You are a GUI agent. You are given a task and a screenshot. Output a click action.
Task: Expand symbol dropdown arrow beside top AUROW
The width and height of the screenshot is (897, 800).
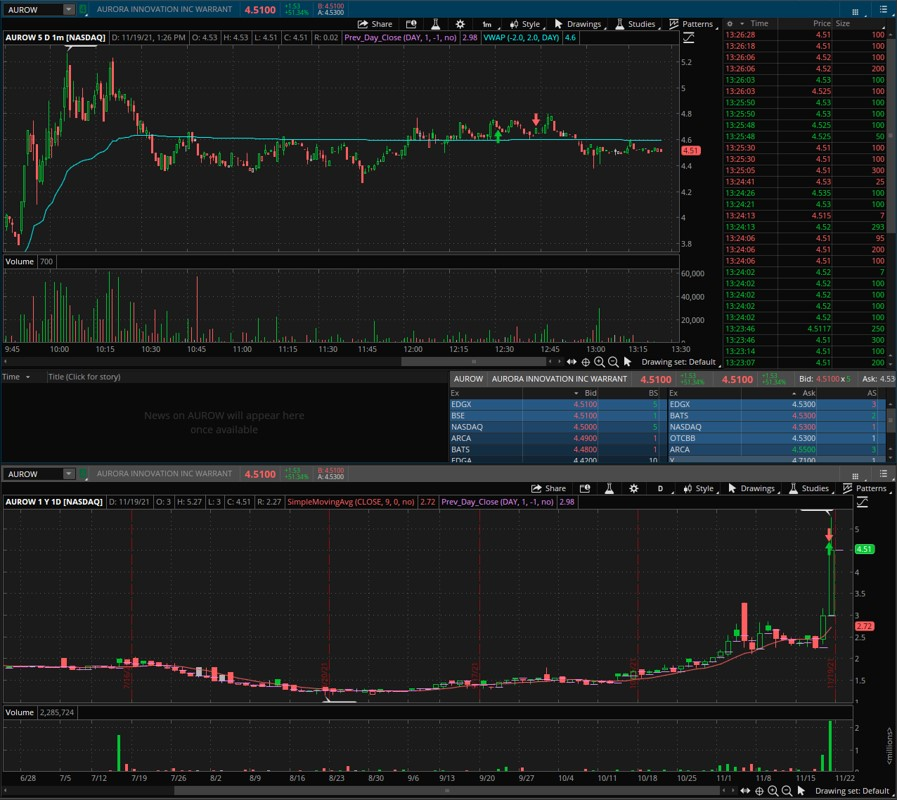pos(68,9)
